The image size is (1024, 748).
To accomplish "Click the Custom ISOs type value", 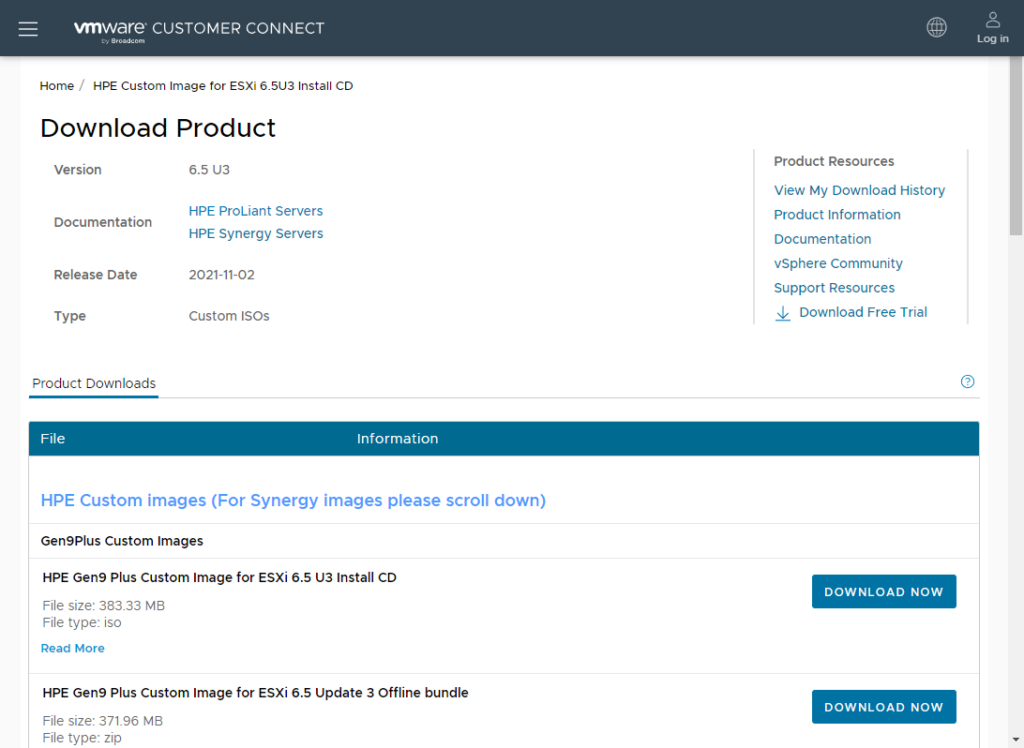I will click(229, 316).
